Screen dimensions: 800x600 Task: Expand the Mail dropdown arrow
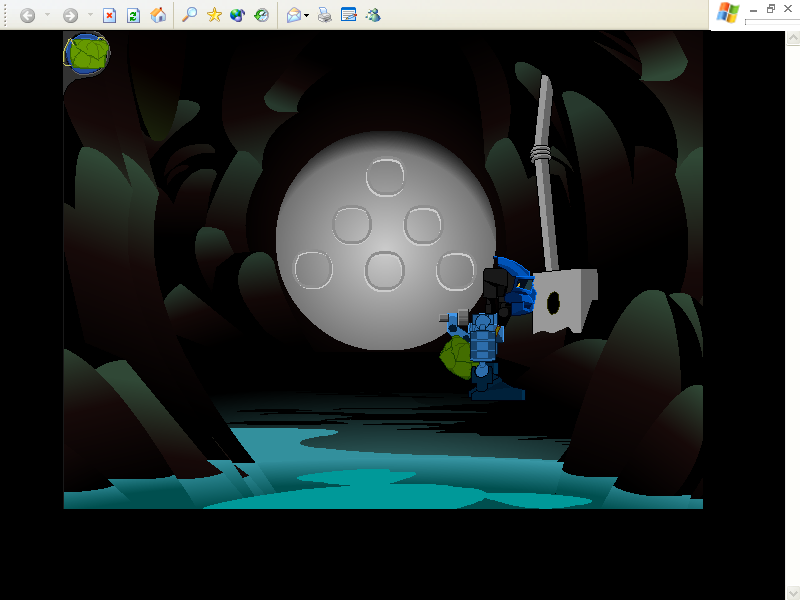(x=306, y=15)
